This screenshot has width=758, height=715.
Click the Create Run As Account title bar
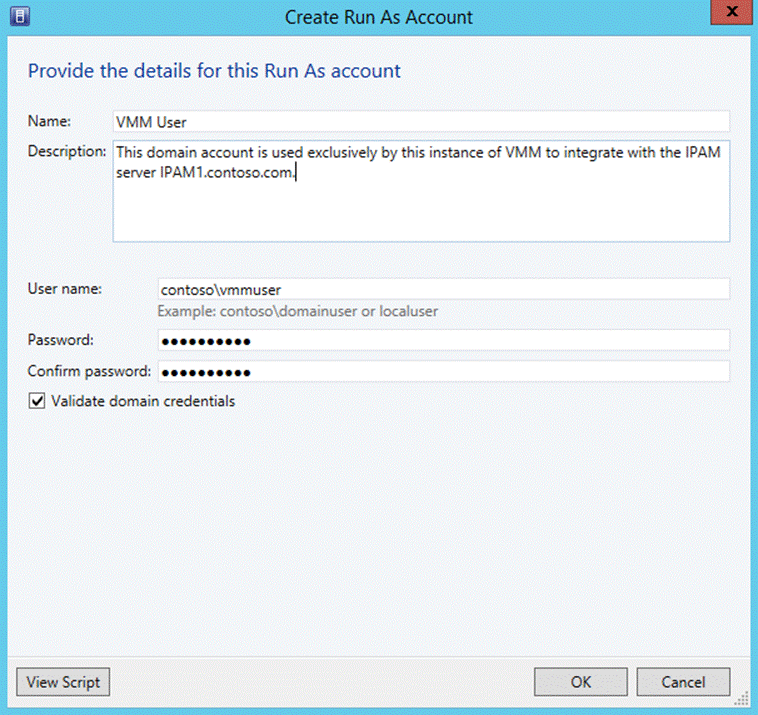[x=379, y=17]
